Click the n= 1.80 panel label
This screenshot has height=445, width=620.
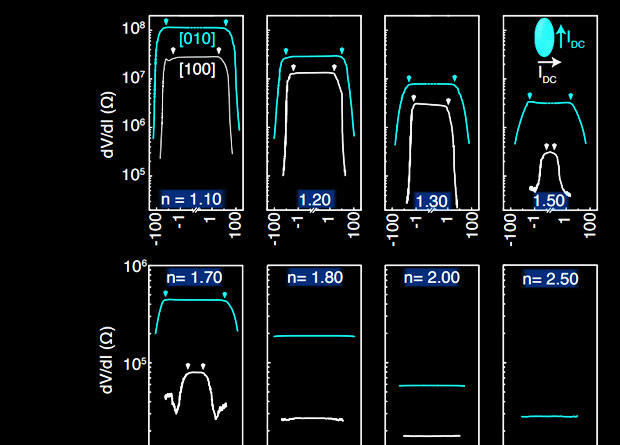(313, 276)
